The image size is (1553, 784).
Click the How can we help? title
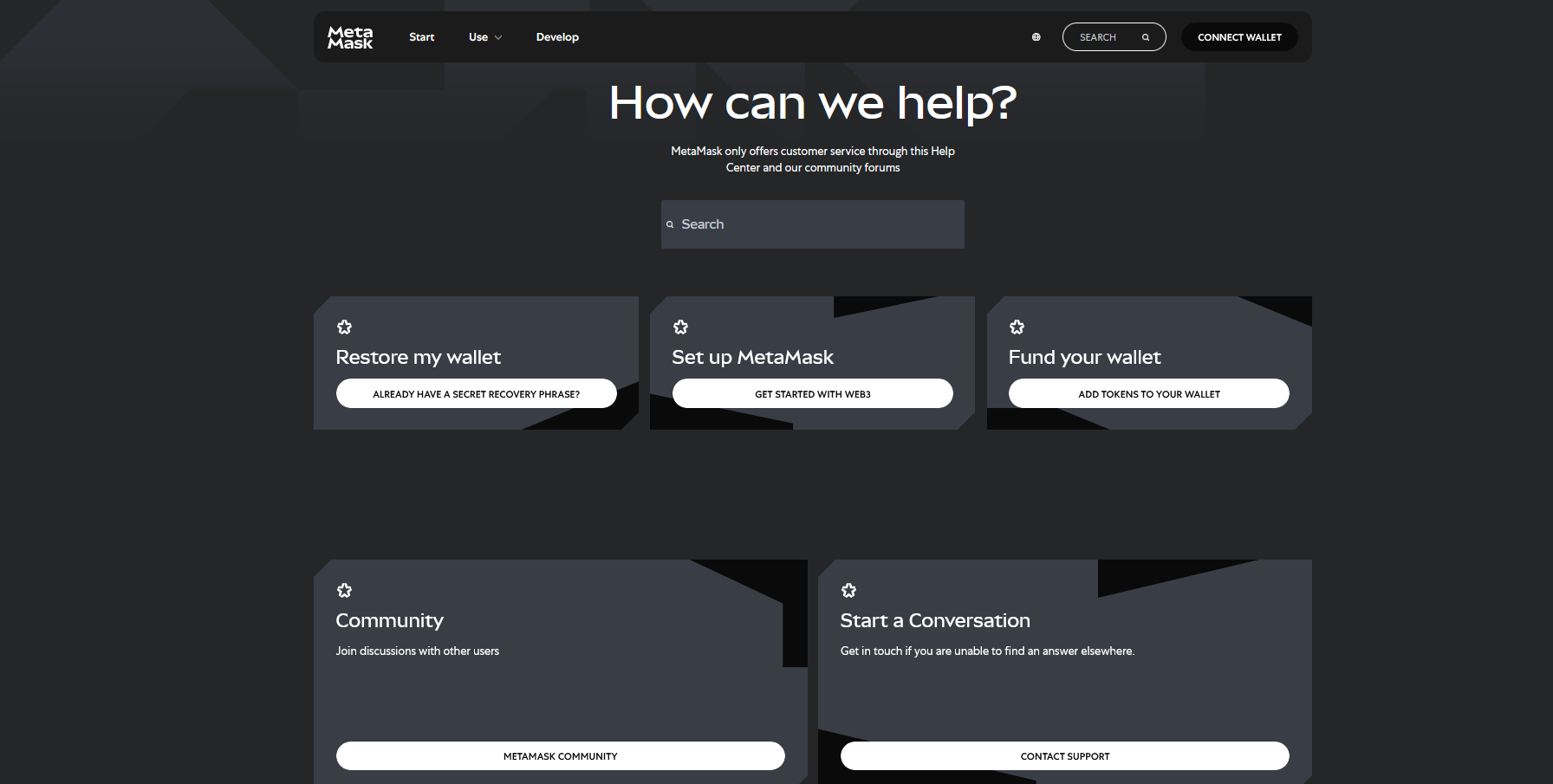click(813, 103)
